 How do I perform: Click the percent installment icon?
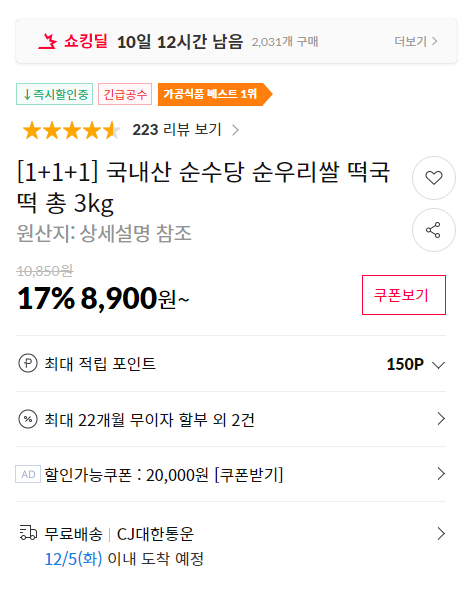coord(28,419)
